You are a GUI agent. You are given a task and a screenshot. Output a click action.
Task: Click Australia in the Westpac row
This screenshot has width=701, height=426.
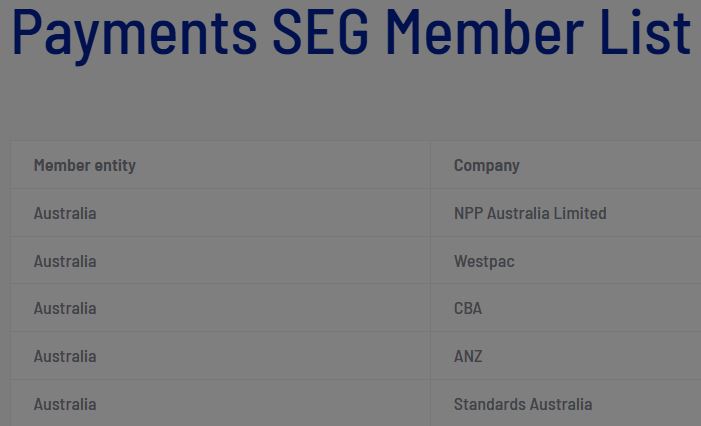click(65, 261)
